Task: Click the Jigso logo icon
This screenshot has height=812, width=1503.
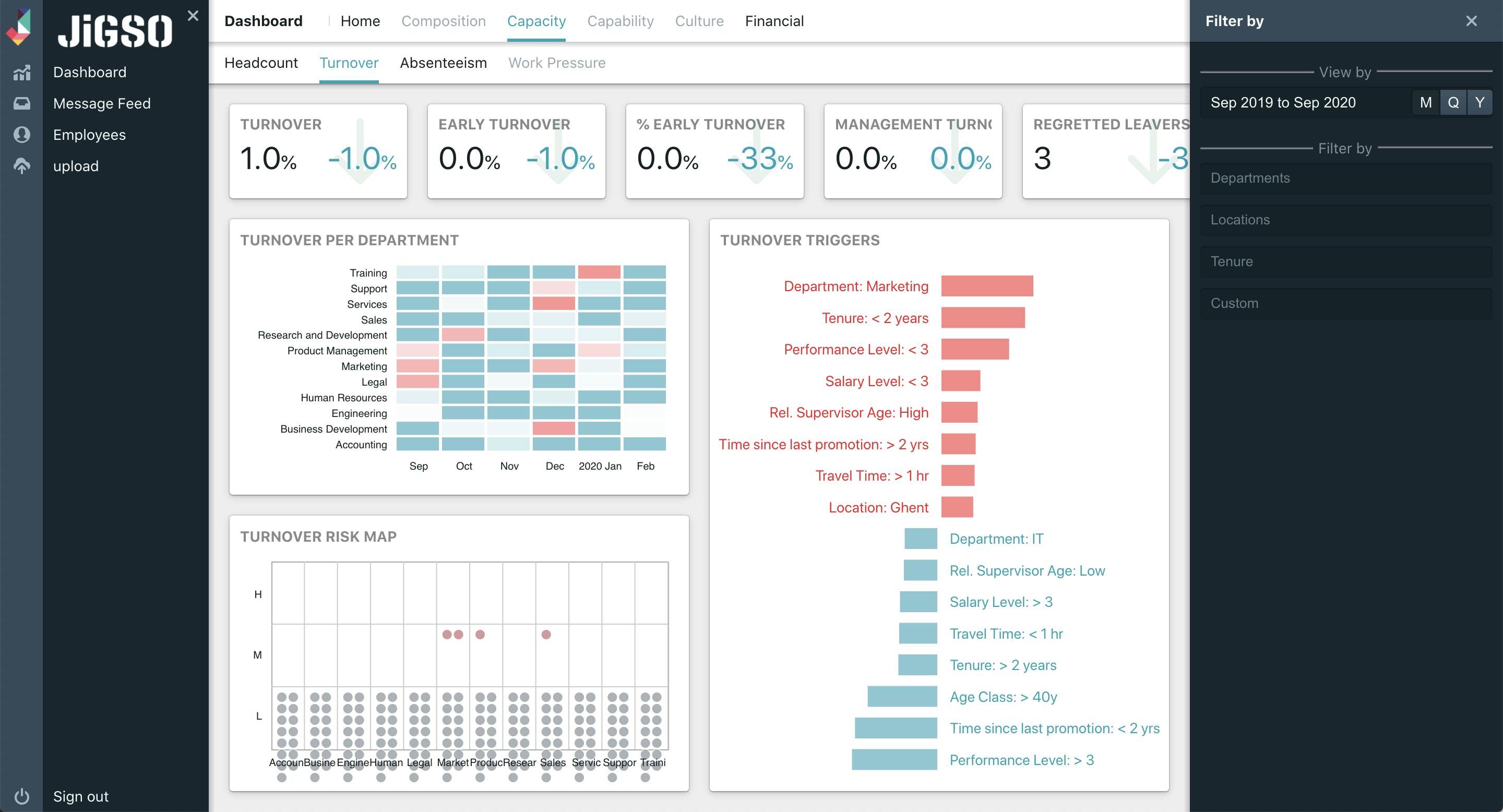Action: click(x=19, y=28)
